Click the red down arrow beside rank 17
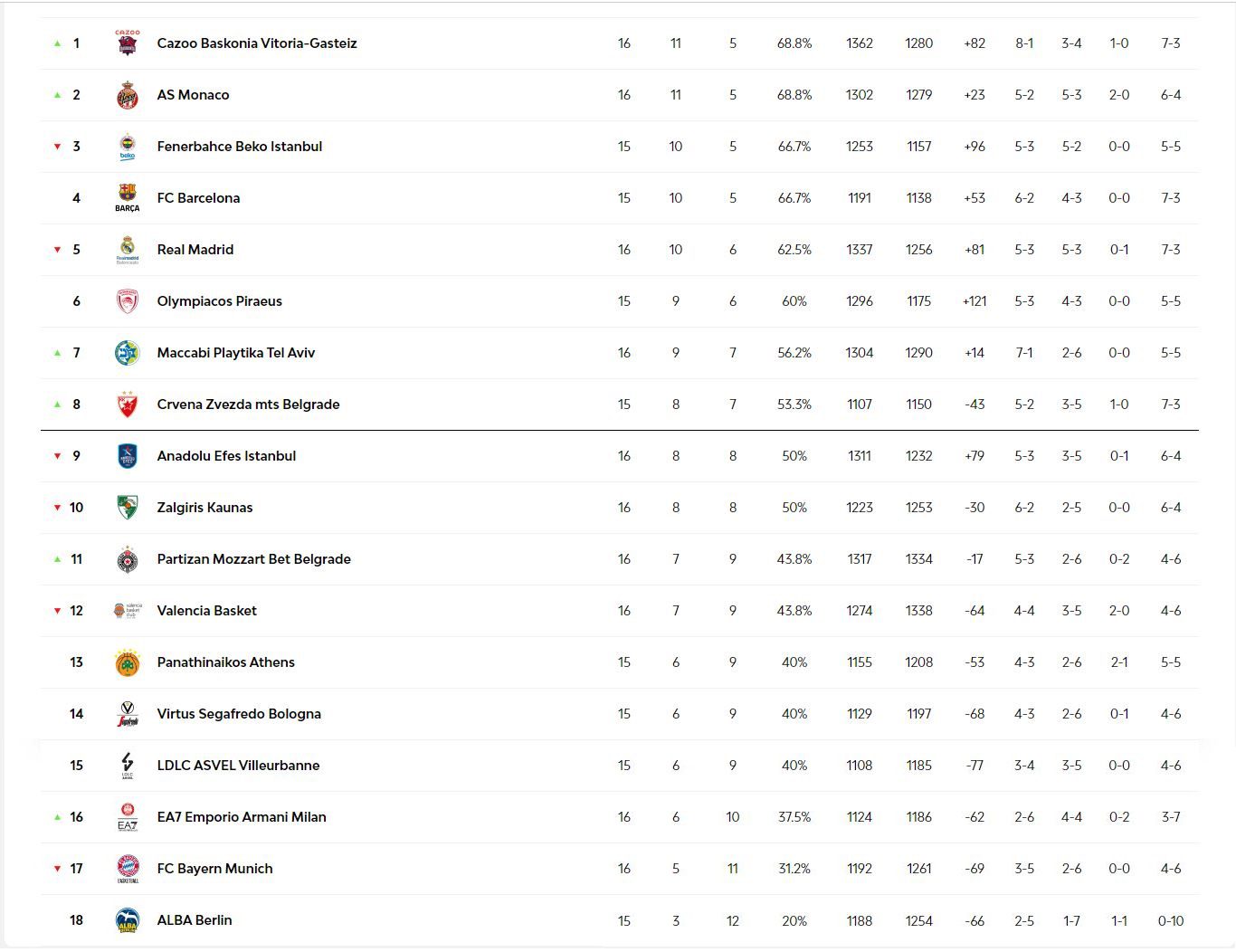 57,869
